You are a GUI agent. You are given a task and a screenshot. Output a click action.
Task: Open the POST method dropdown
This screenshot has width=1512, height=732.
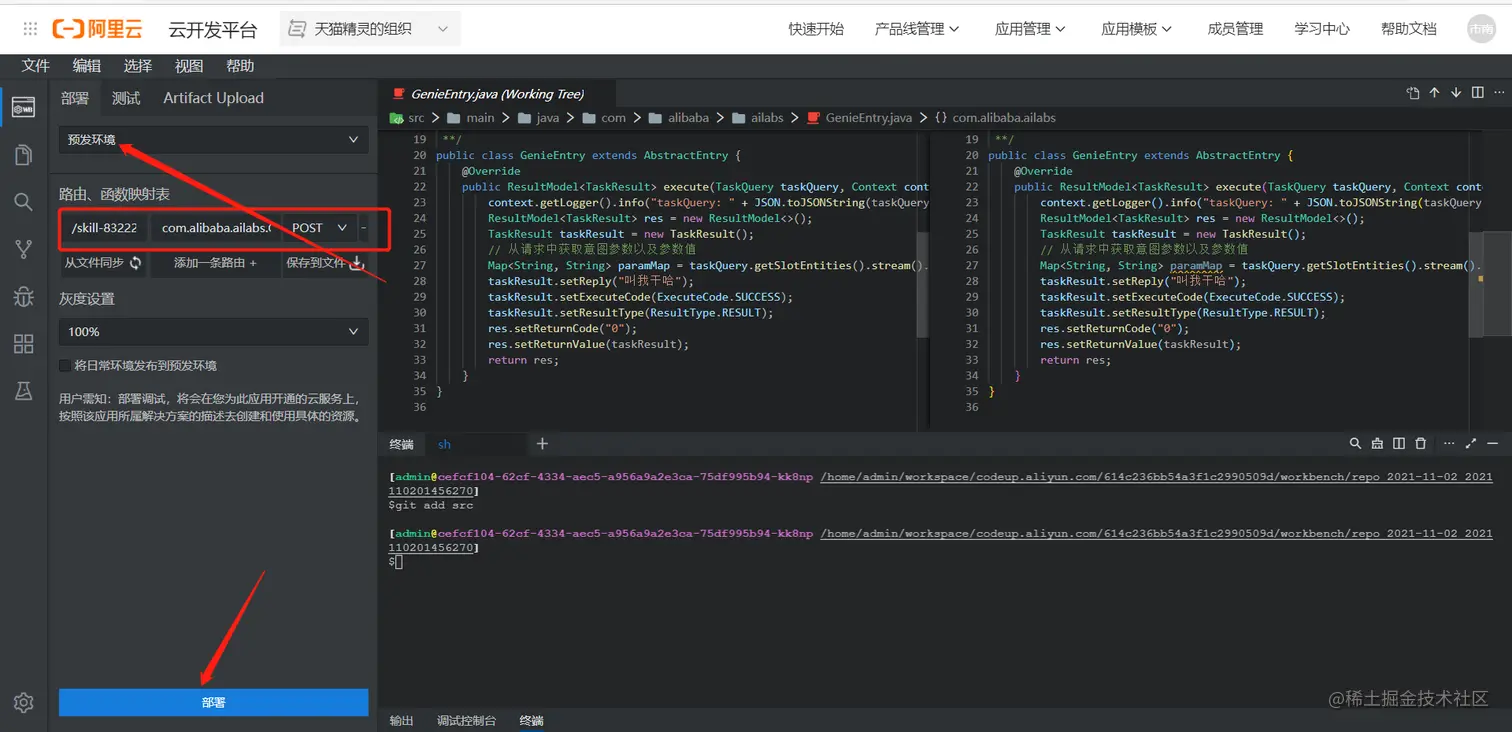pyautogui.click(x=319, y=228)
